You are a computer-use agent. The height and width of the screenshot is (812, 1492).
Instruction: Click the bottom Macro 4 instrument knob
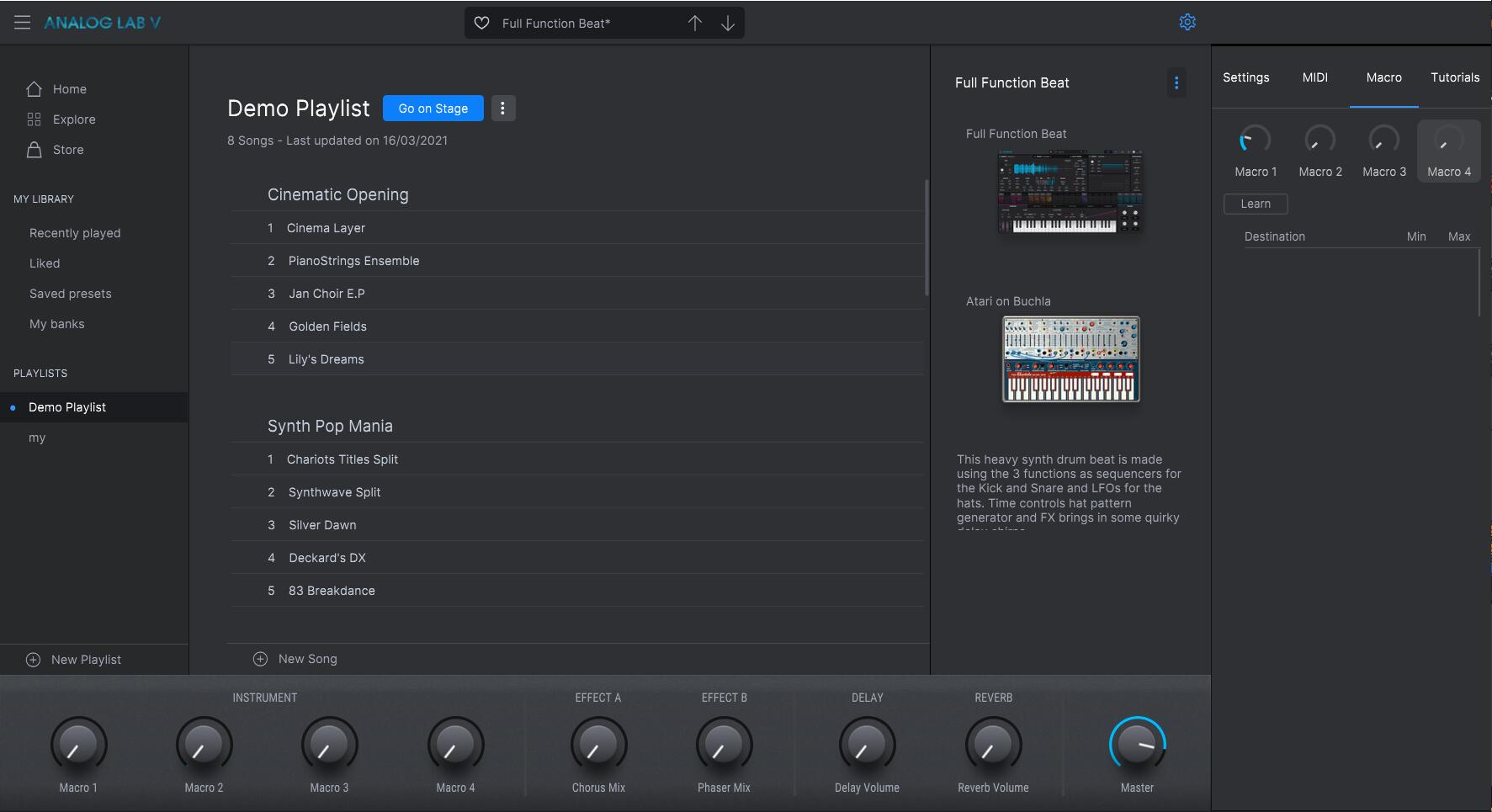[x=455, y=745]
